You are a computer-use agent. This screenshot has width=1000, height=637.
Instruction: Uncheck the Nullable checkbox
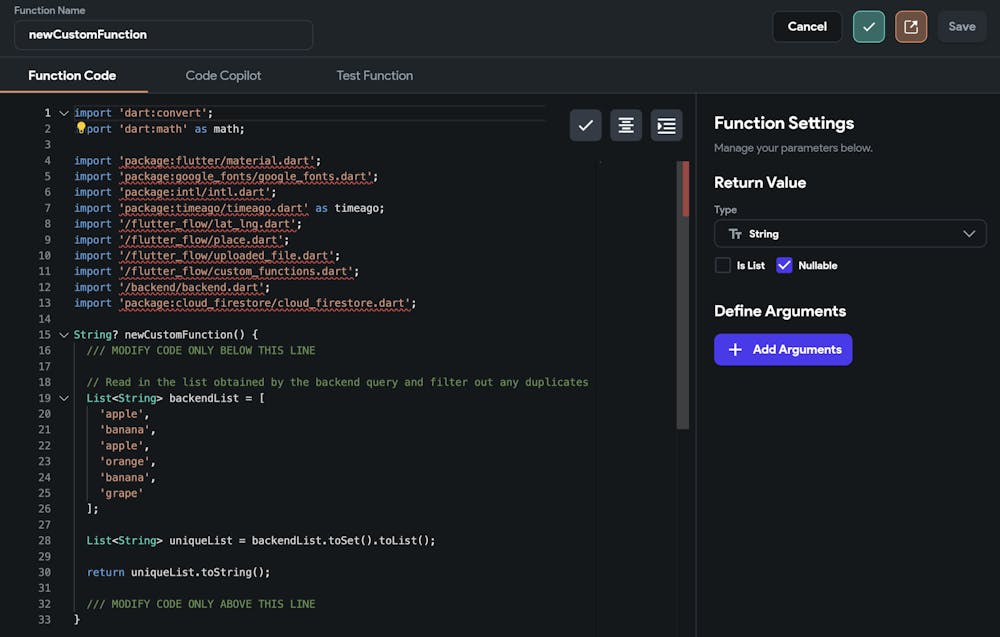(784, 266)
